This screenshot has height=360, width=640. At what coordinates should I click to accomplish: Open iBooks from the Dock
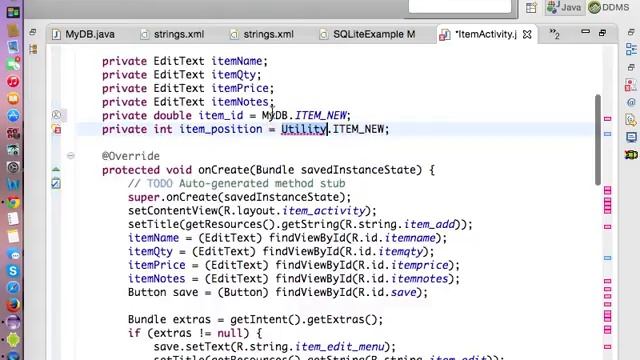coord(13,98)
